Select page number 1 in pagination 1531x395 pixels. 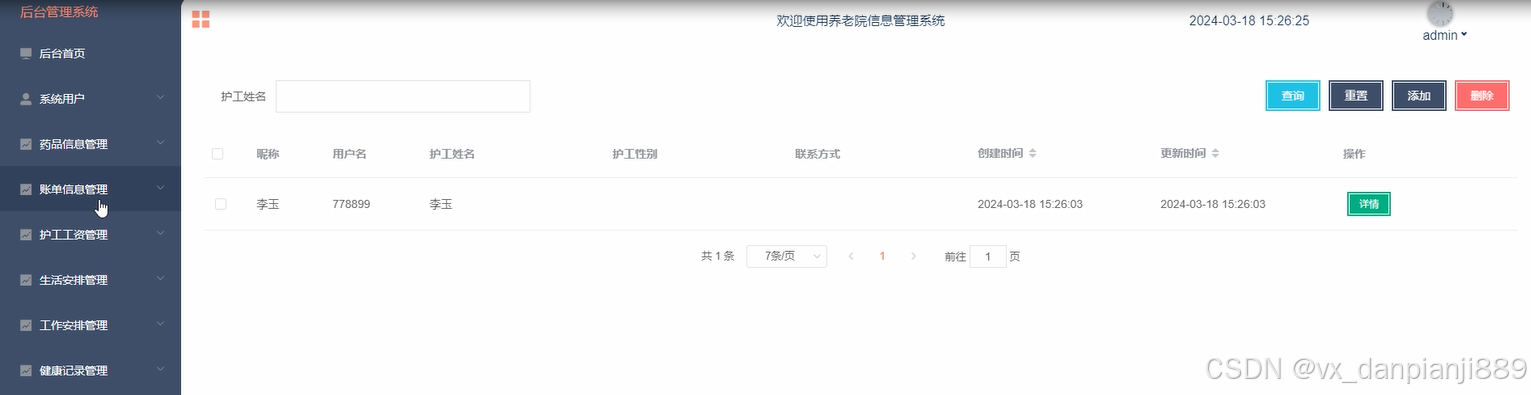pos(882,256)
